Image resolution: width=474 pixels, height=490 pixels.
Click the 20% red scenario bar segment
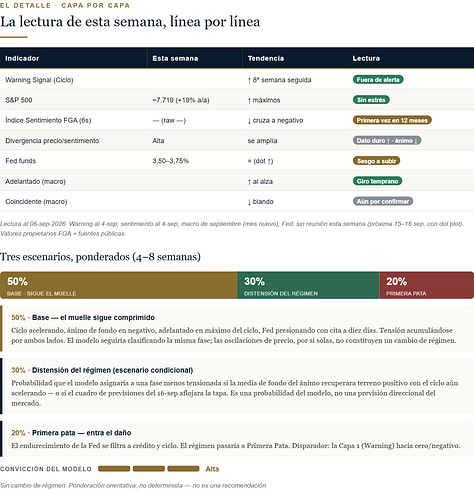coord(427,285)
